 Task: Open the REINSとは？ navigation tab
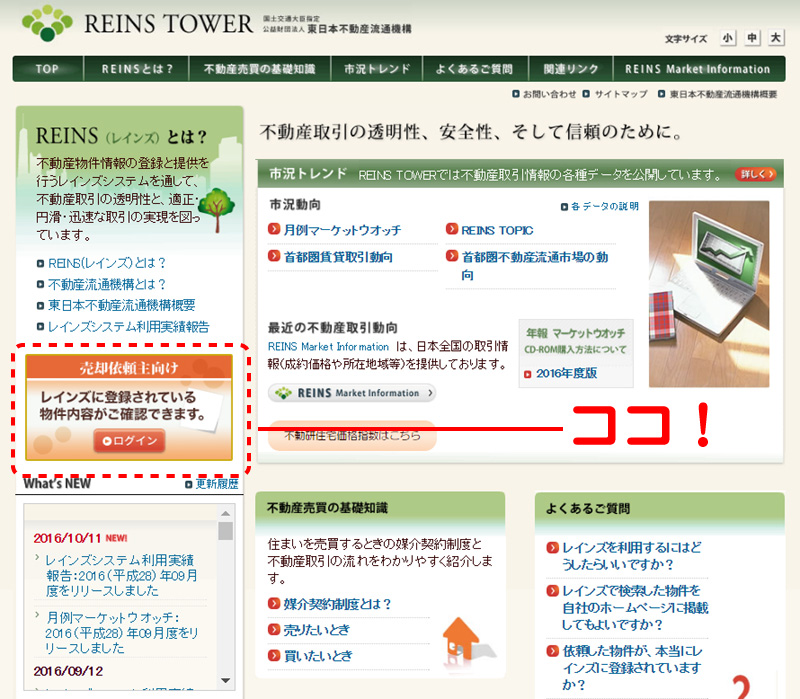136,69
